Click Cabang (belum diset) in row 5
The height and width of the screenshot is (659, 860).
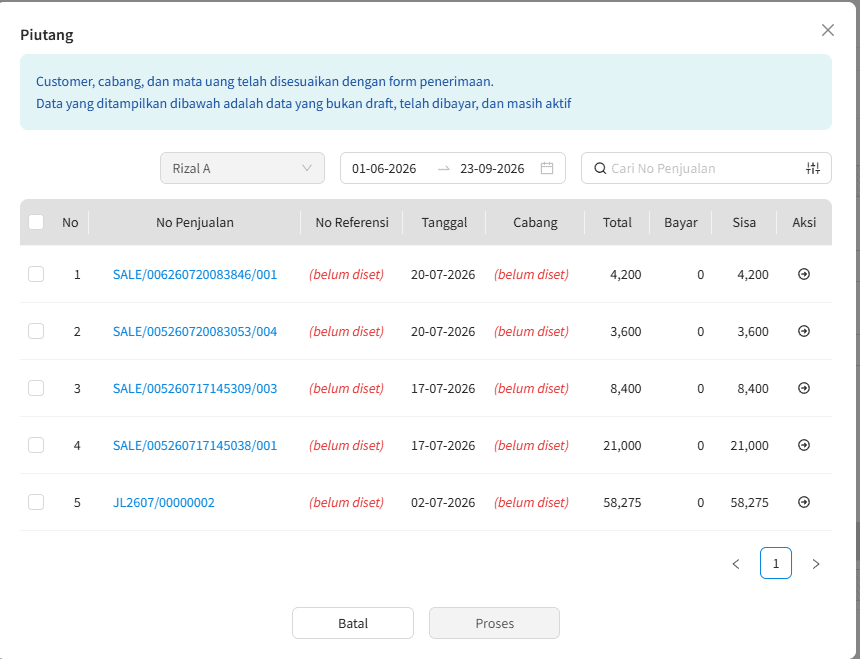click(x=531, y=502)
